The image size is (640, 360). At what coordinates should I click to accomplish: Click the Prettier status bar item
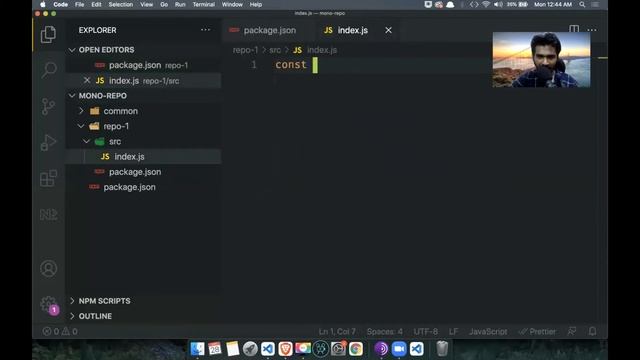coord(537,331)
